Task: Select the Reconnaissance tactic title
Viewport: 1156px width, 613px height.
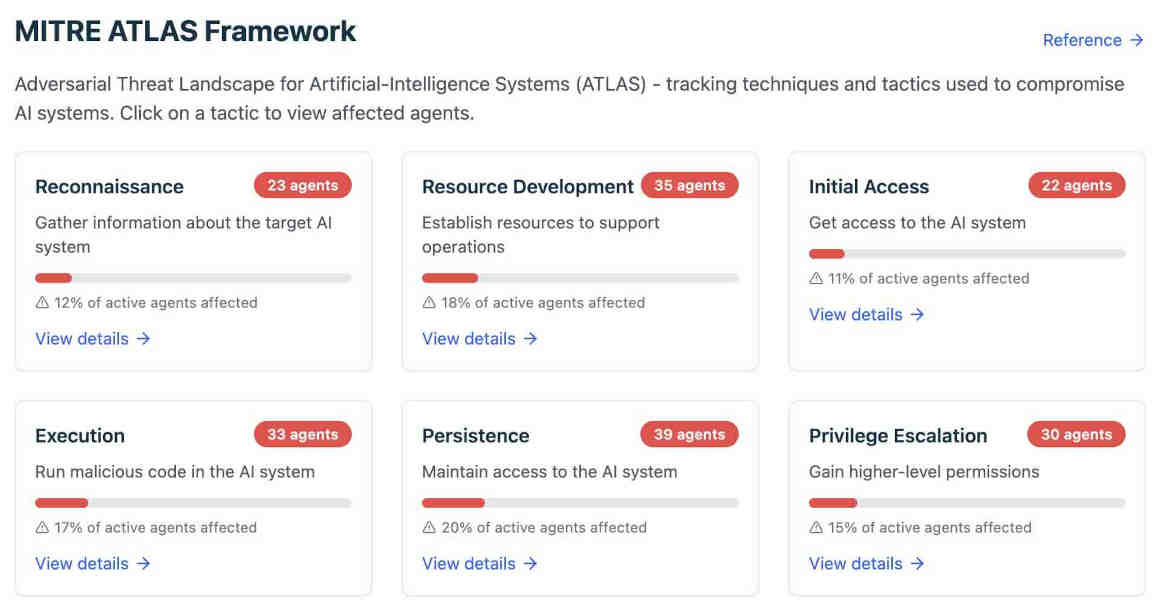Action: 109,187
